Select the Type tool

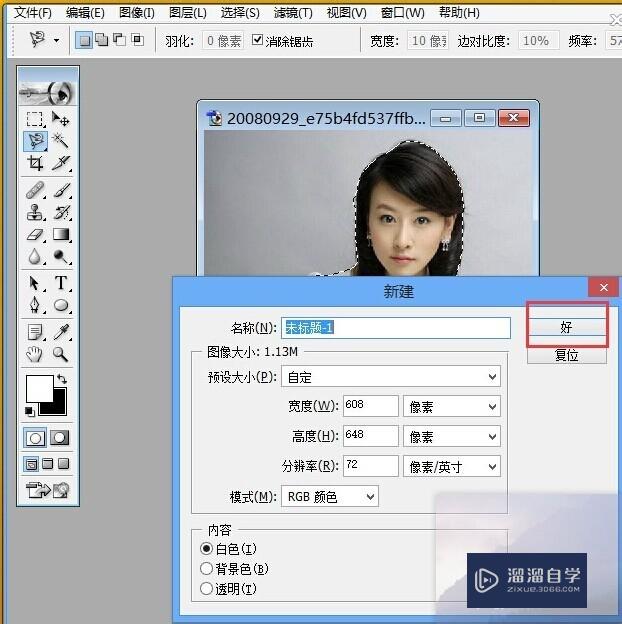pos(61,283)
